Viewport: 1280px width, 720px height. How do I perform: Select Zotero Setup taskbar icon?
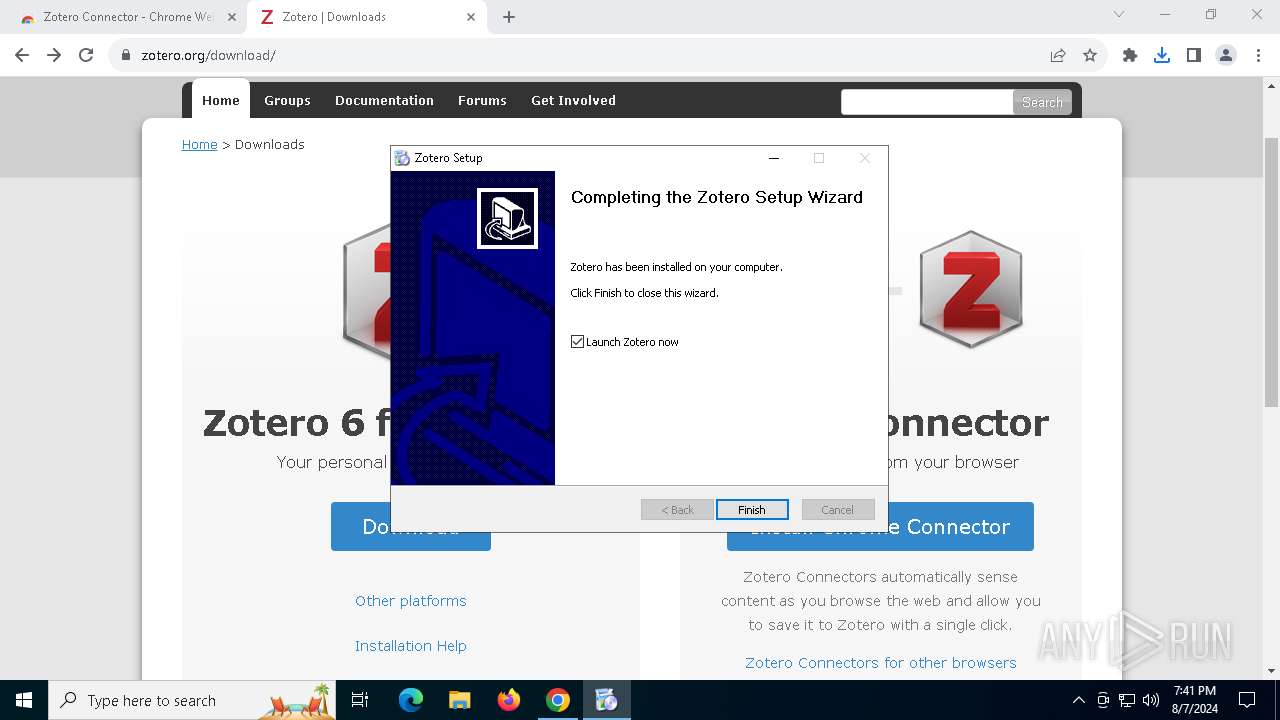[606, 700]
